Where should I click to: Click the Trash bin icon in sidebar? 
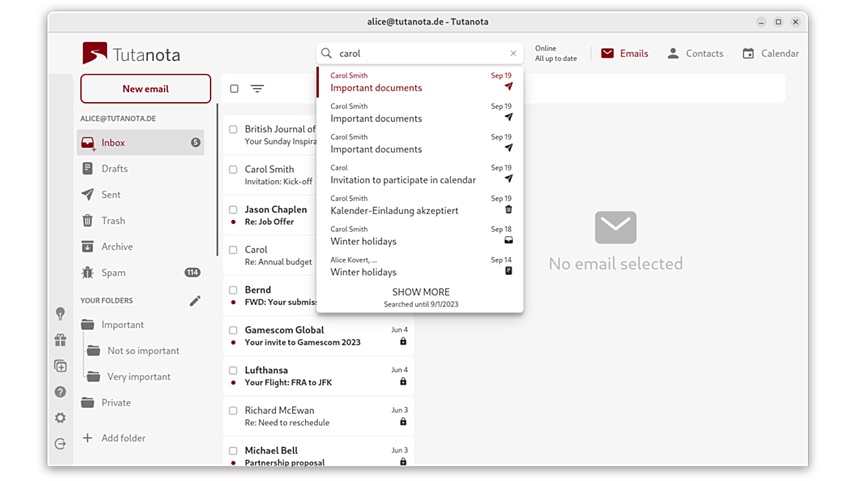pos(87,221)
